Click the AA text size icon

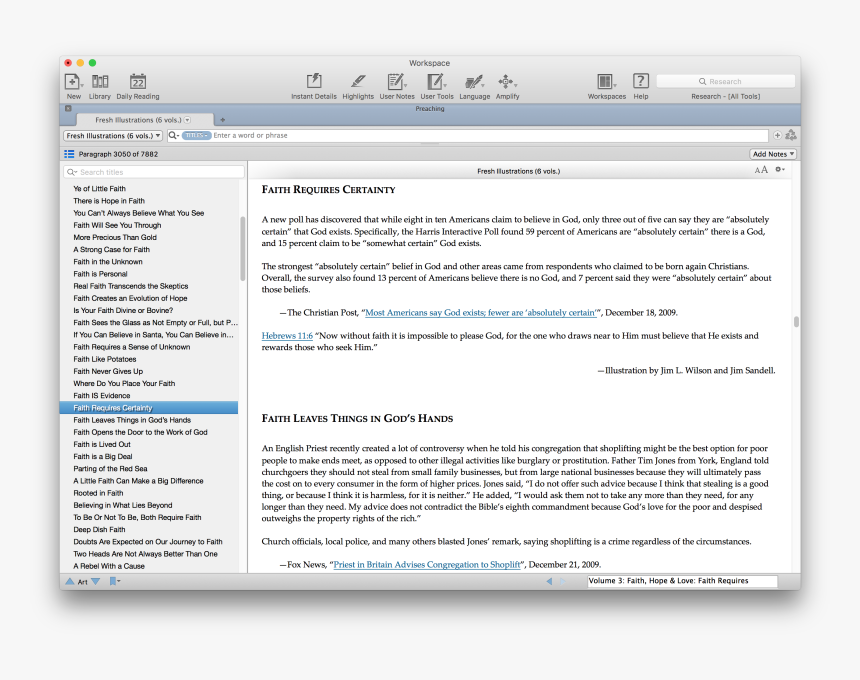pos(761,170)
